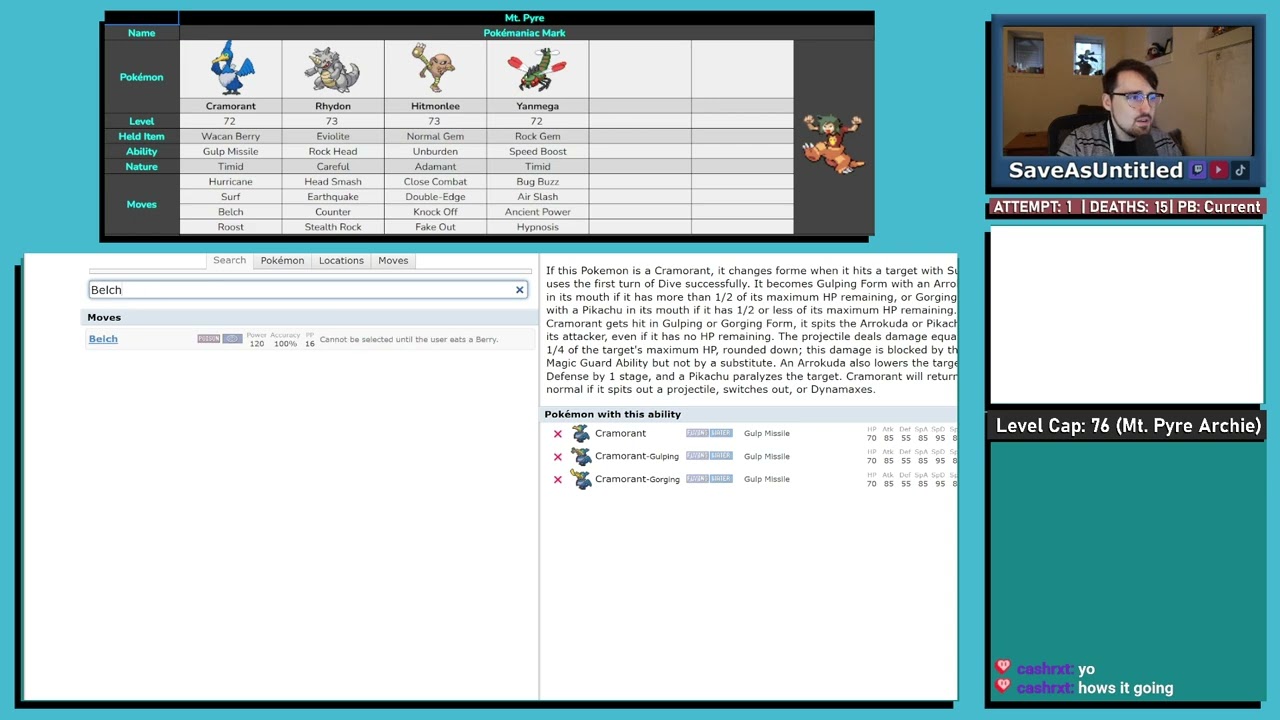Click the Eviolite held item cell

pos(333,136)
